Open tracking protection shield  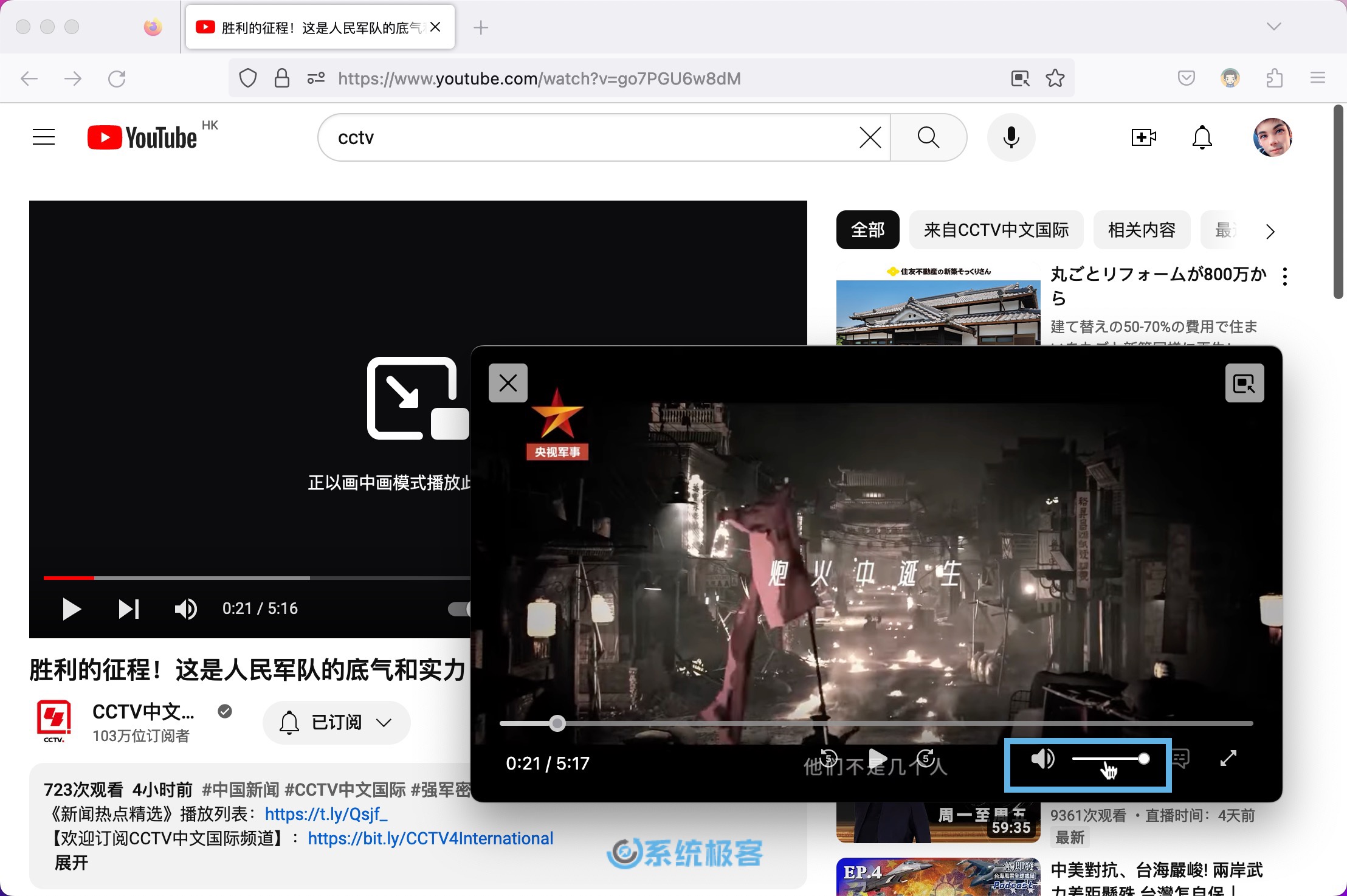click(x=248, y=78)
